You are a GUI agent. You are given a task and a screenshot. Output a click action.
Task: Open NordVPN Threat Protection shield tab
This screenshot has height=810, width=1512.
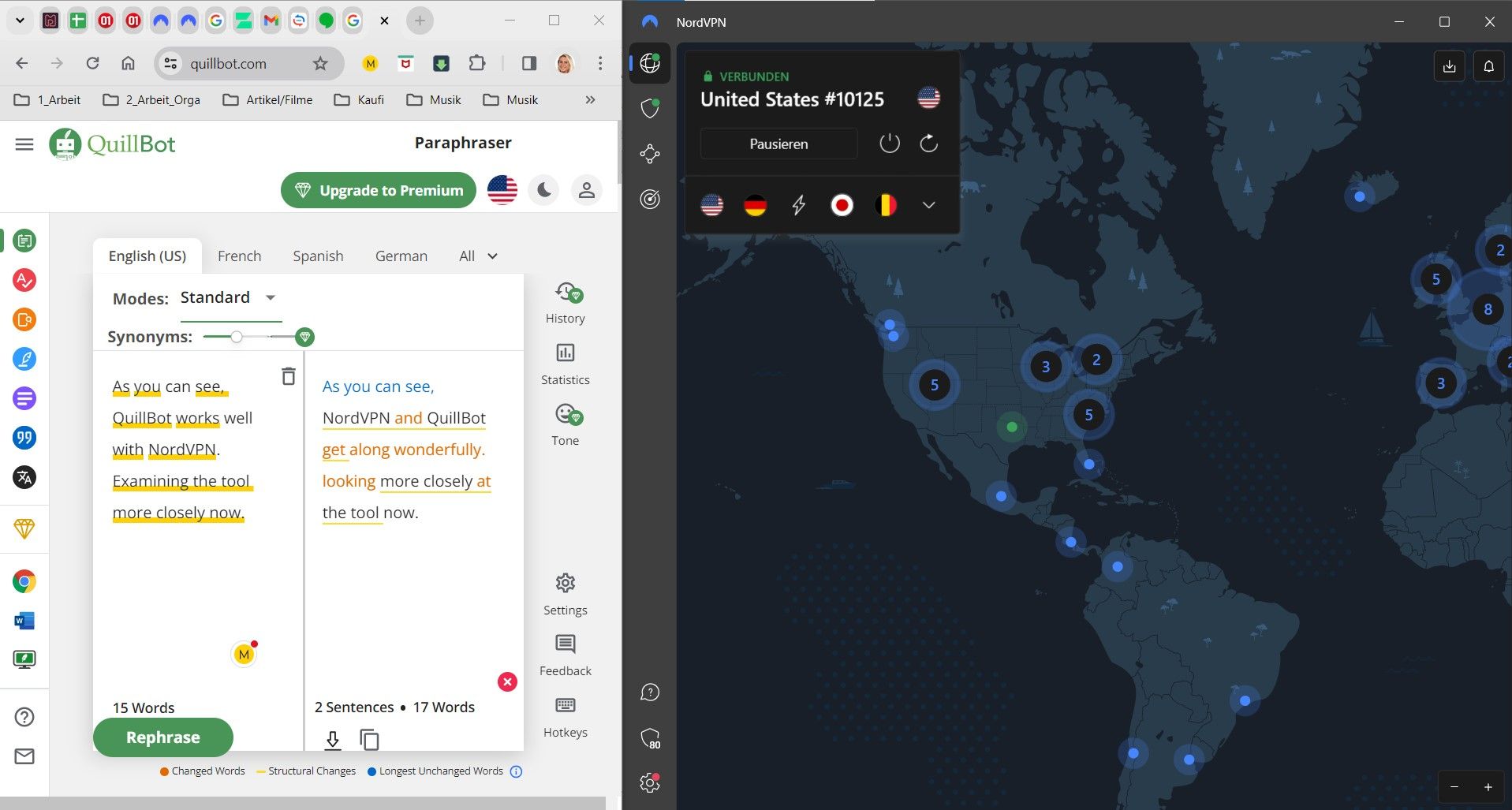coord(650,108)
